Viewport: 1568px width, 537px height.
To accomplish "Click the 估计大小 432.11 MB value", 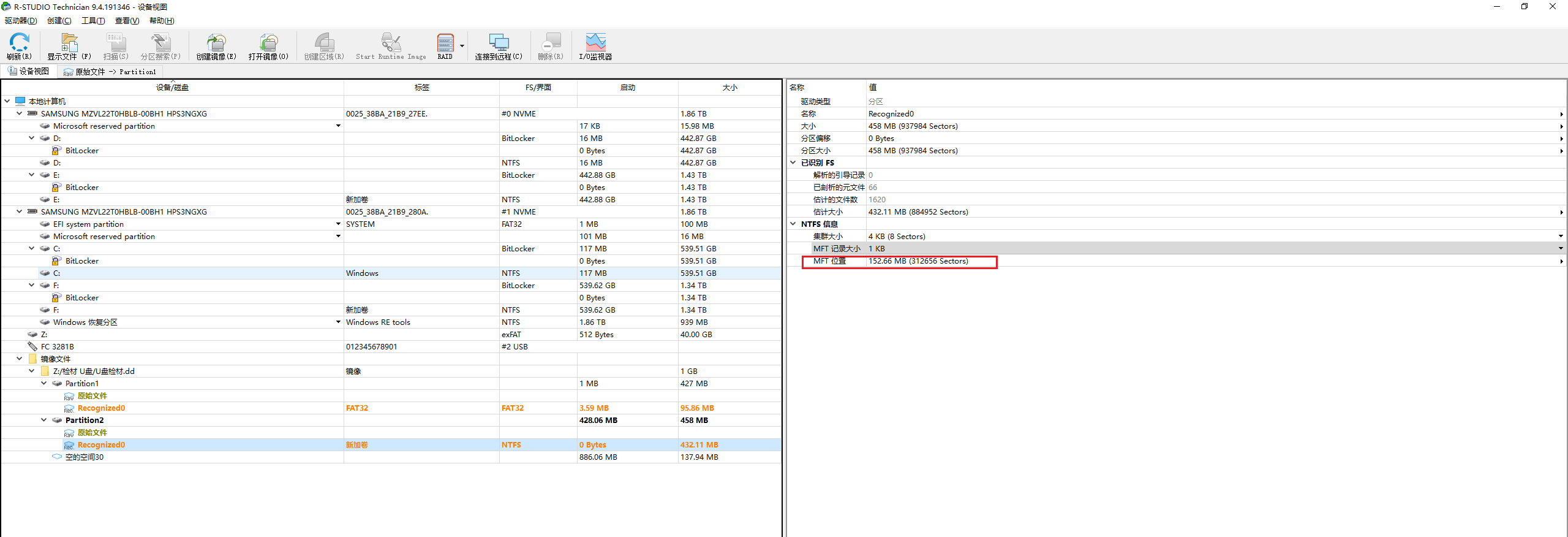I will click(x=918, y=212).
